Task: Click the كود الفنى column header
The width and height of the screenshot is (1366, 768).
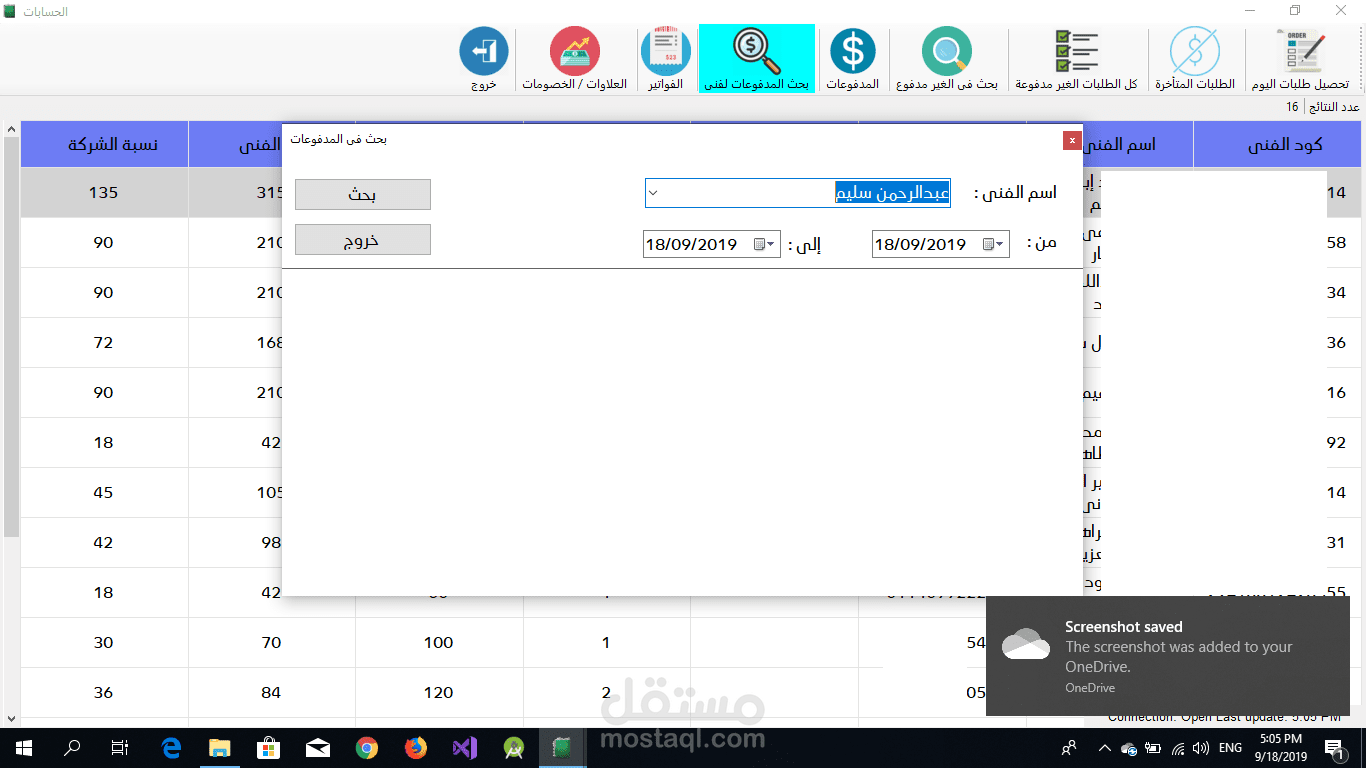Action: [x=1277, y=144]
